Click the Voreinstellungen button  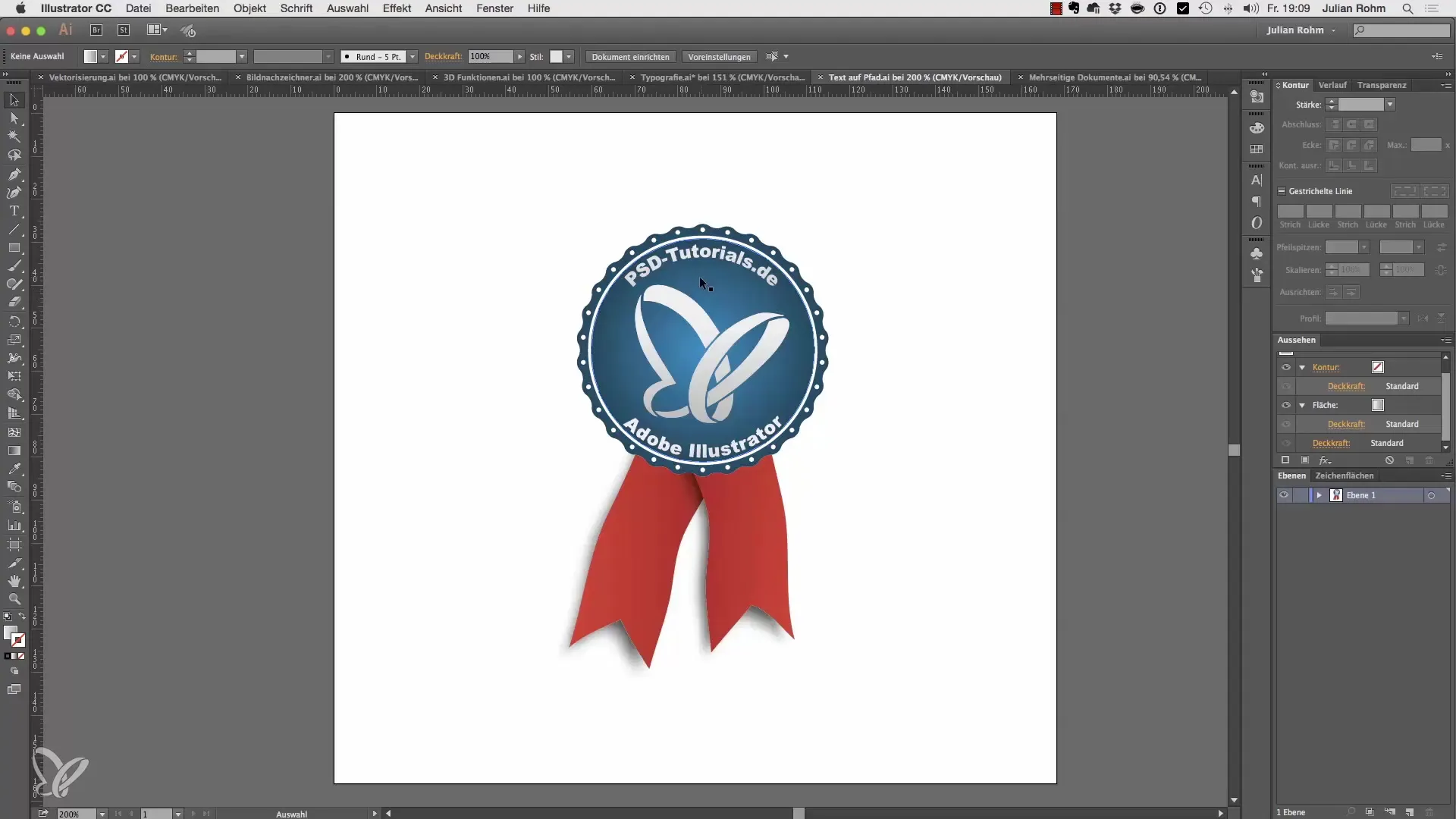(x=719, y=57)
